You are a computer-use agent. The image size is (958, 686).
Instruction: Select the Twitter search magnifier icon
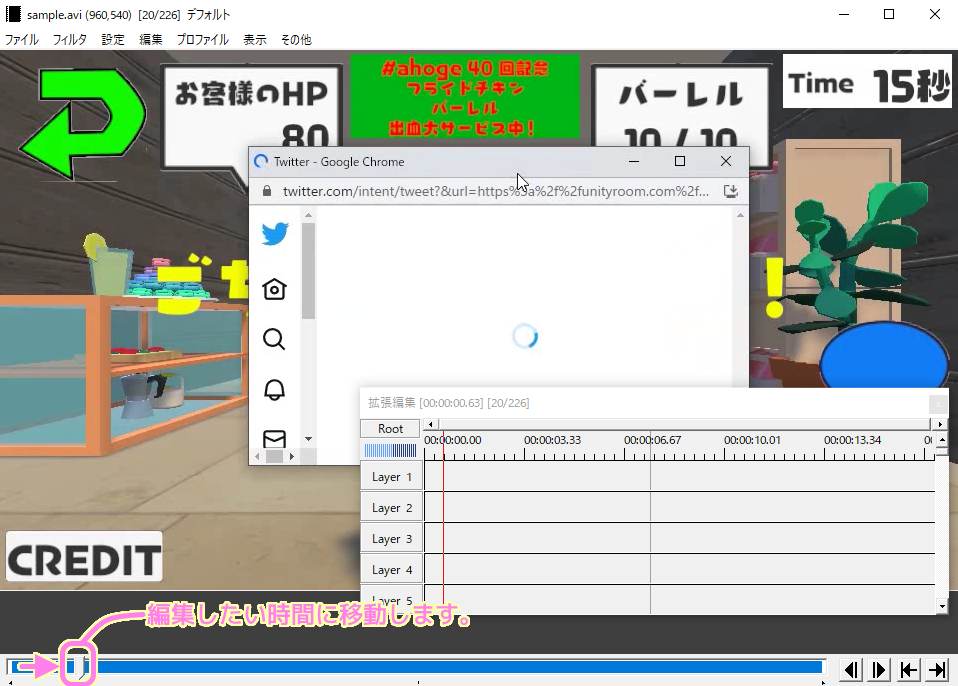coord(274,339)
